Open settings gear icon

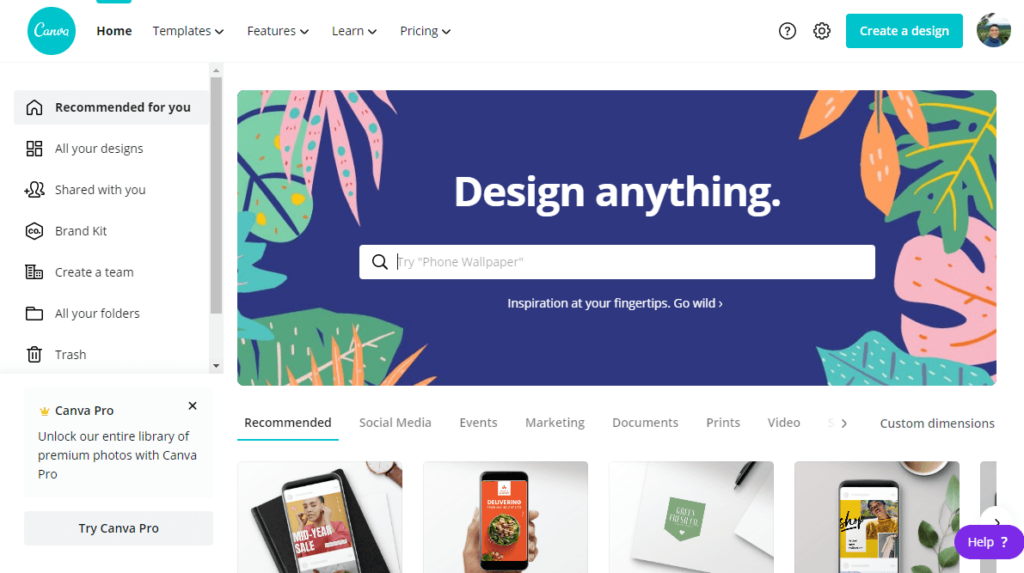(x=822, y=31)
